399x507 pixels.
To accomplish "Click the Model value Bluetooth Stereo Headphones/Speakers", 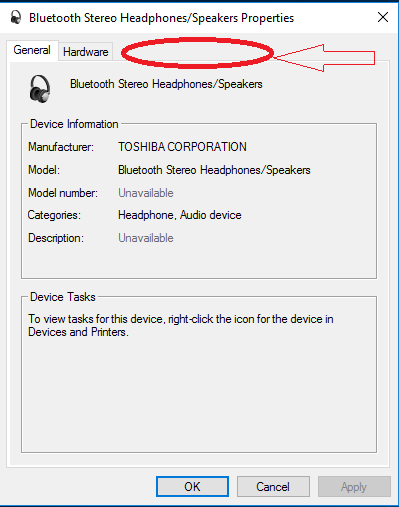I will pos(214,170).
